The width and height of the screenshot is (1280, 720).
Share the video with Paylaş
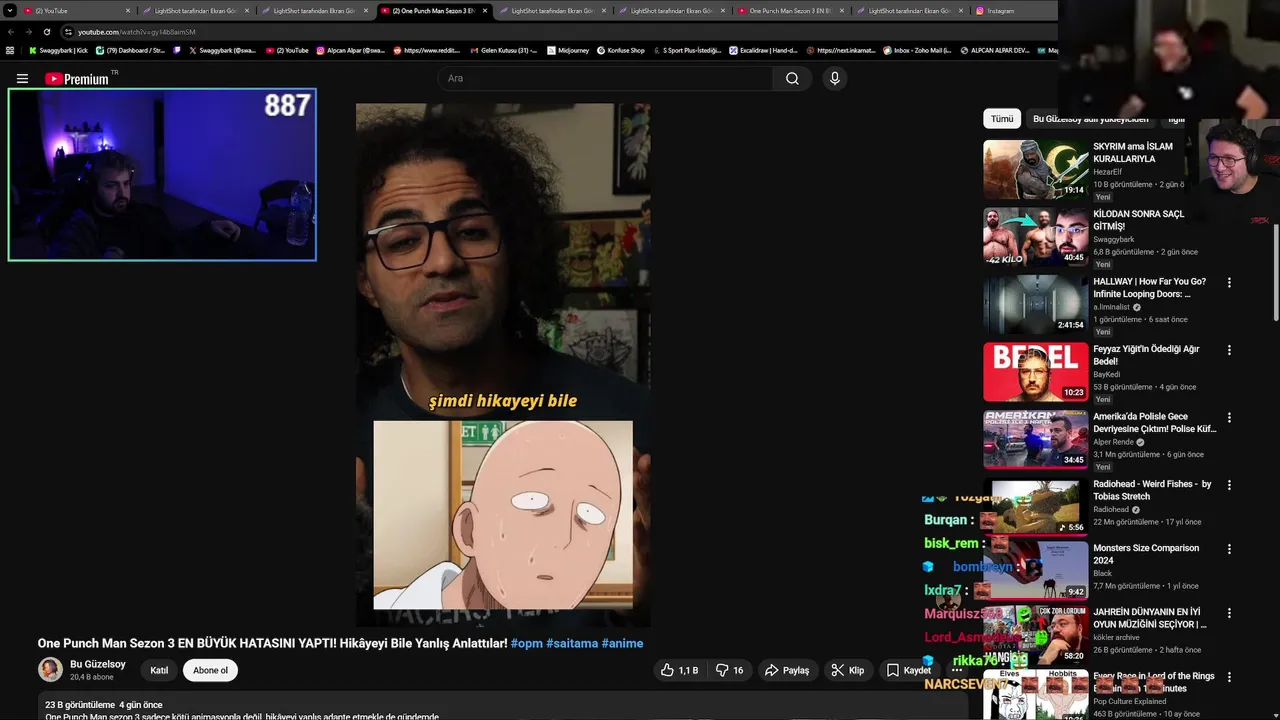click(x=786, y=670)
